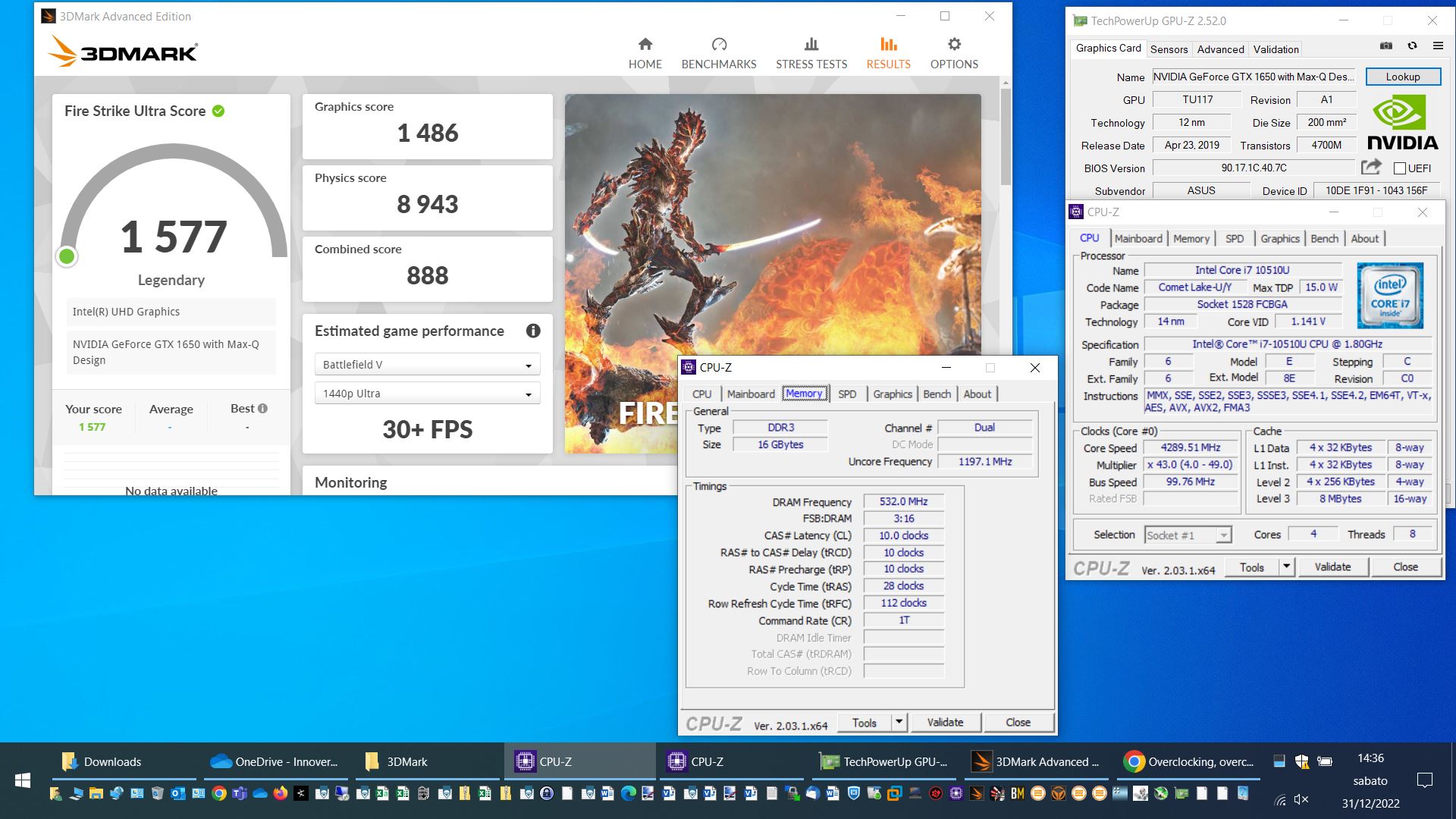The width and height of the screenshot is (1456, 819).
Task: Click the info icon next to Best
Action: click(x=263, y=408)
